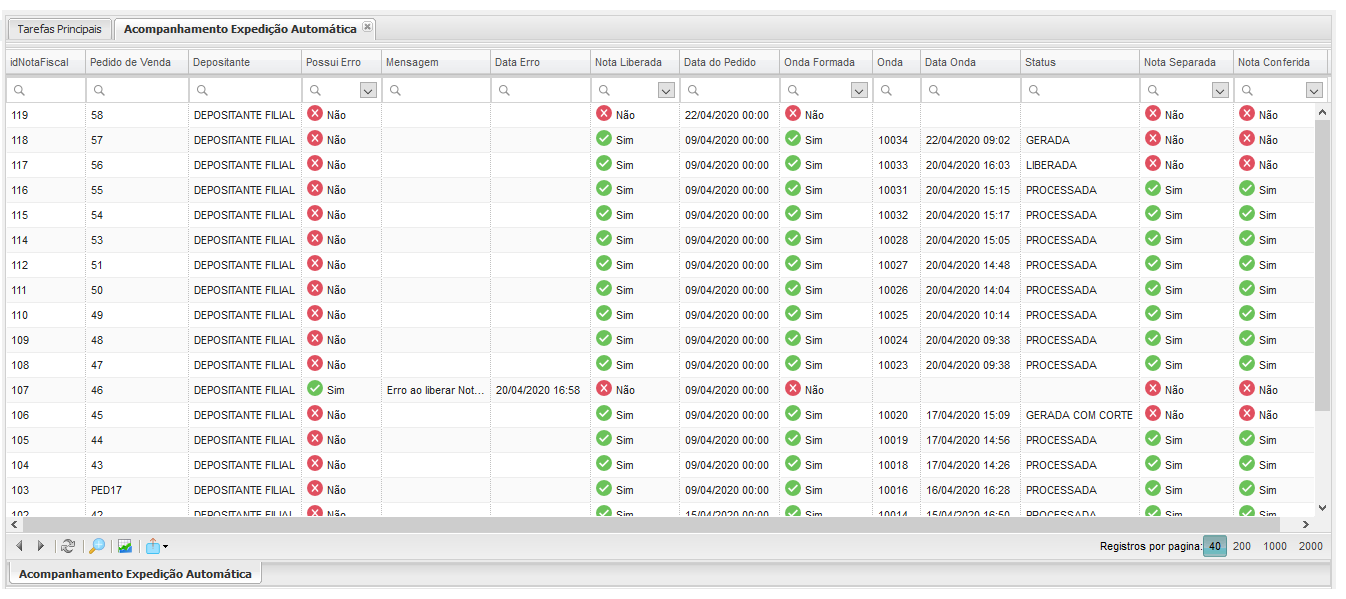Expand the export options arrow beside the export icon
Image resolution: width=1346 pixels, height=599 pixels.
click(165, 547)
